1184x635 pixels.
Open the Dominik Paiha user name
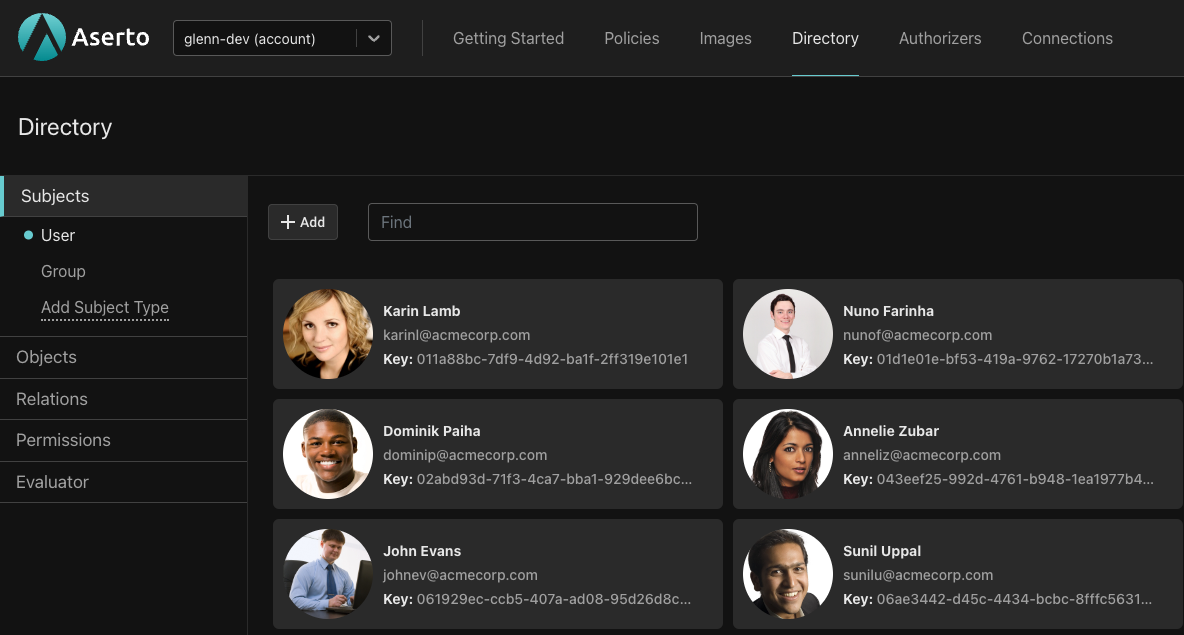pyautogui.click(x=431, y=431)
